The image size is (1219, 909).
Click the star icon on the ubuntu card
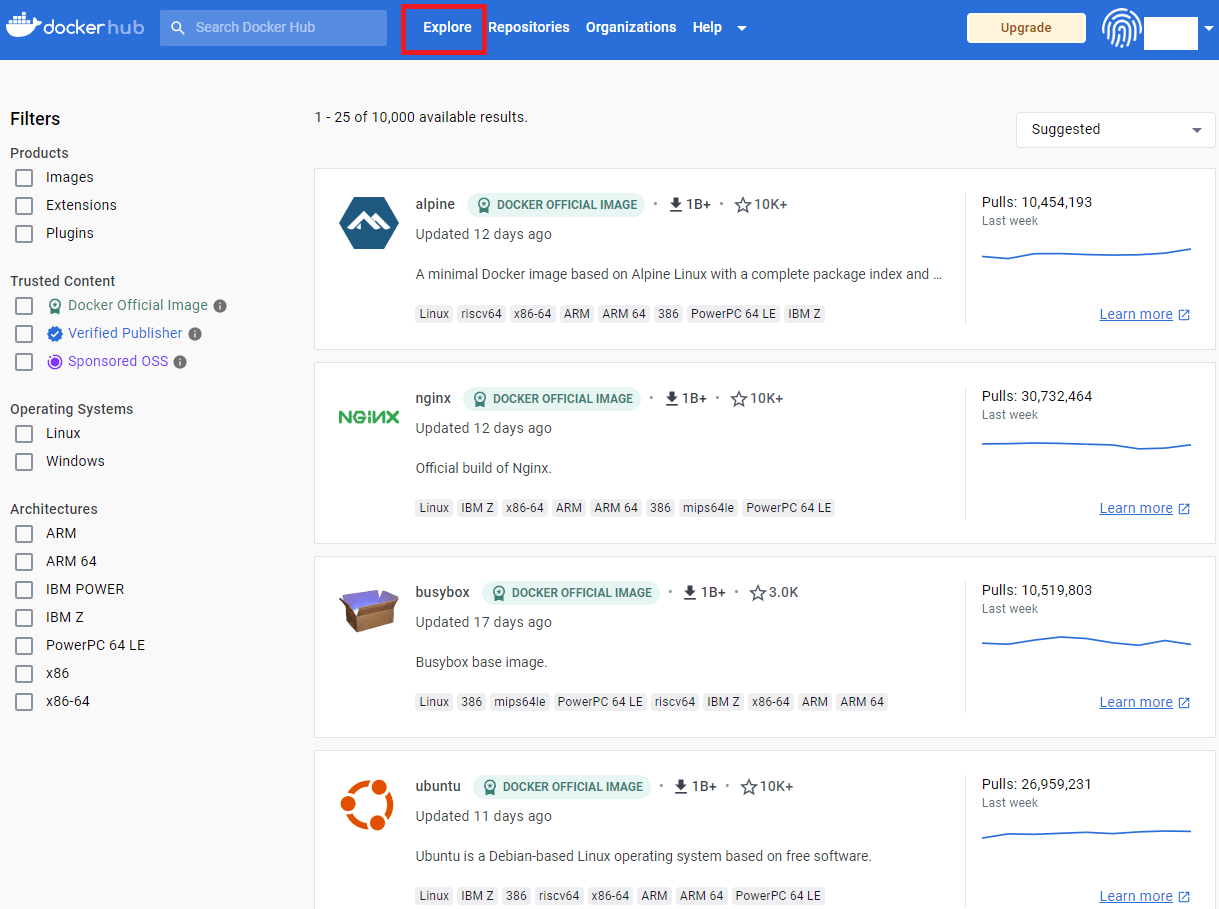(x=749, y=787)
